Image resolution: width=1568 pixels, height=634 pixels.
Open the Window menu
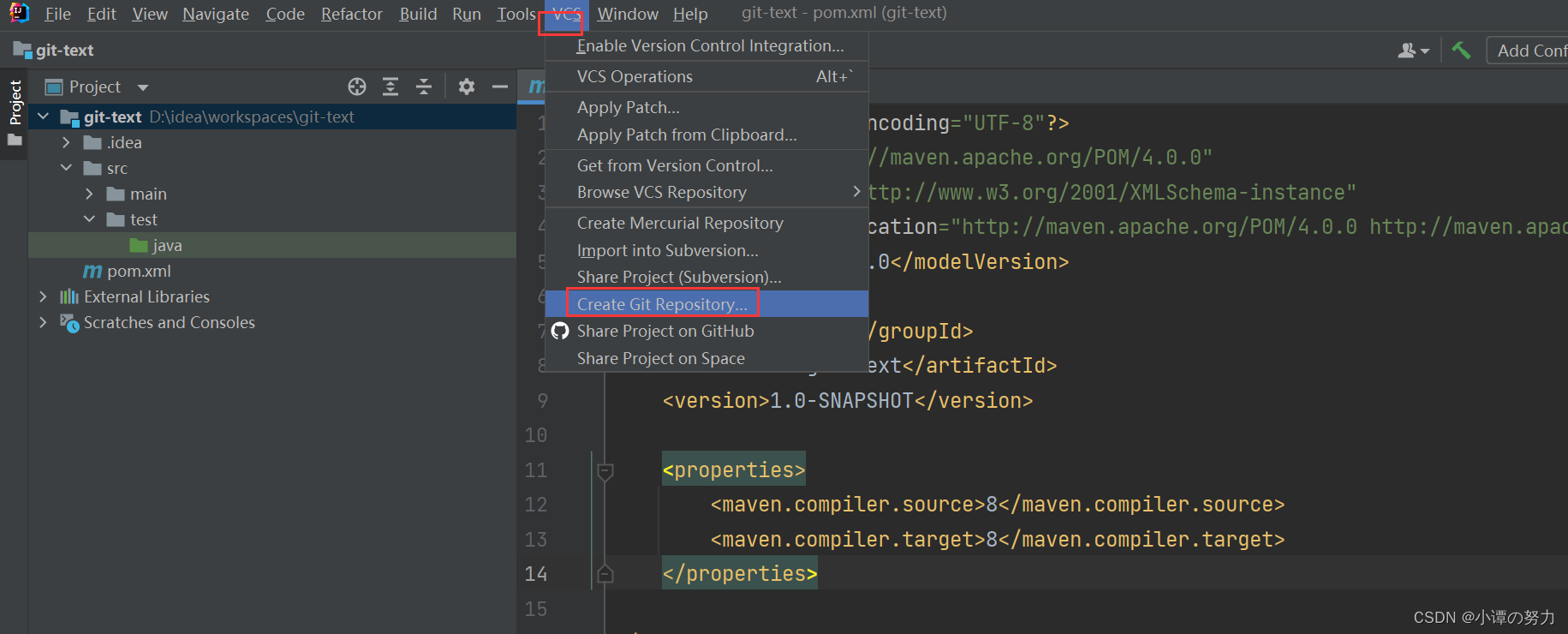(x=628, y=14)
